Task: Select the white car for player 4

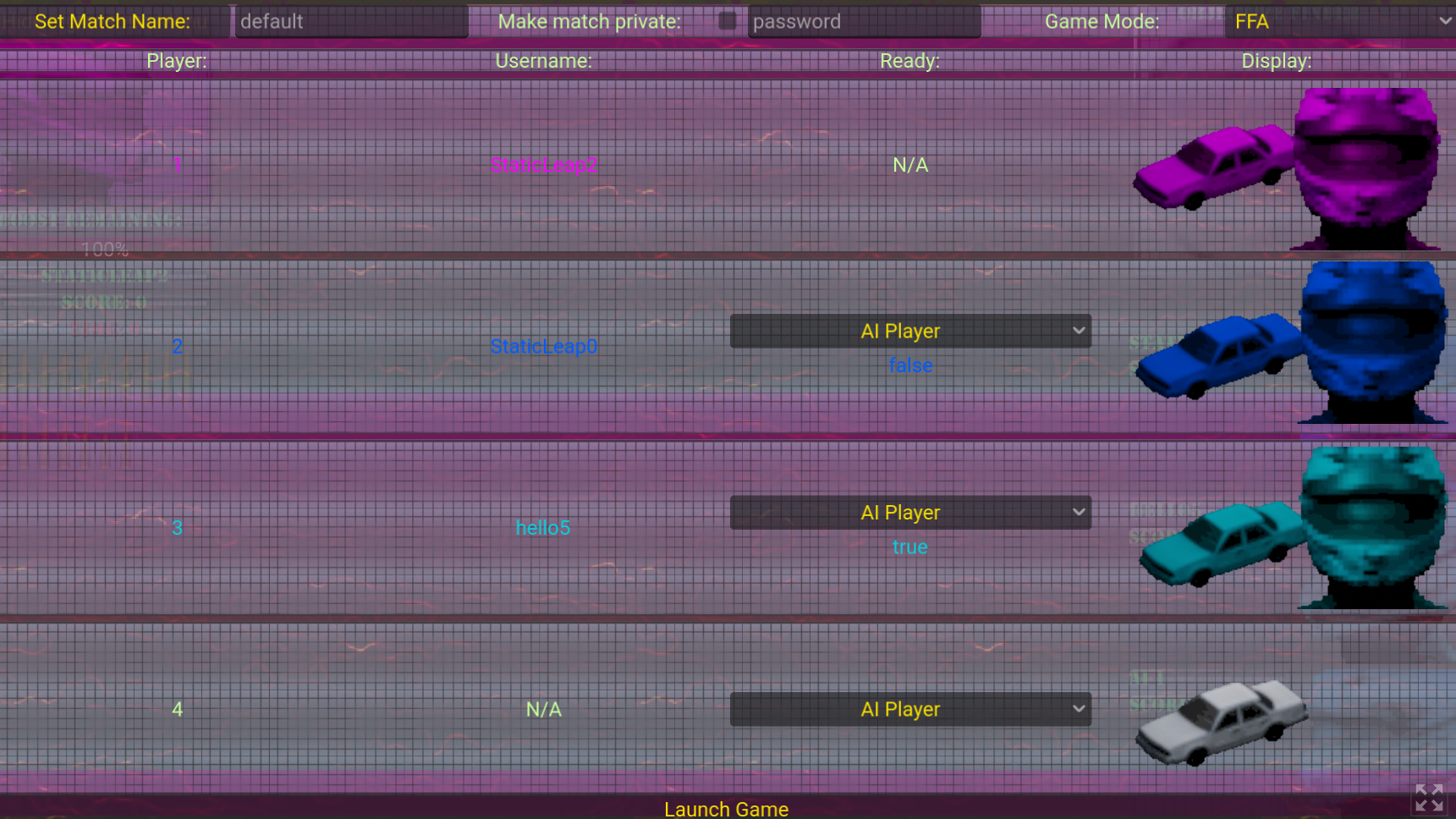Action: click(1222, 723)
